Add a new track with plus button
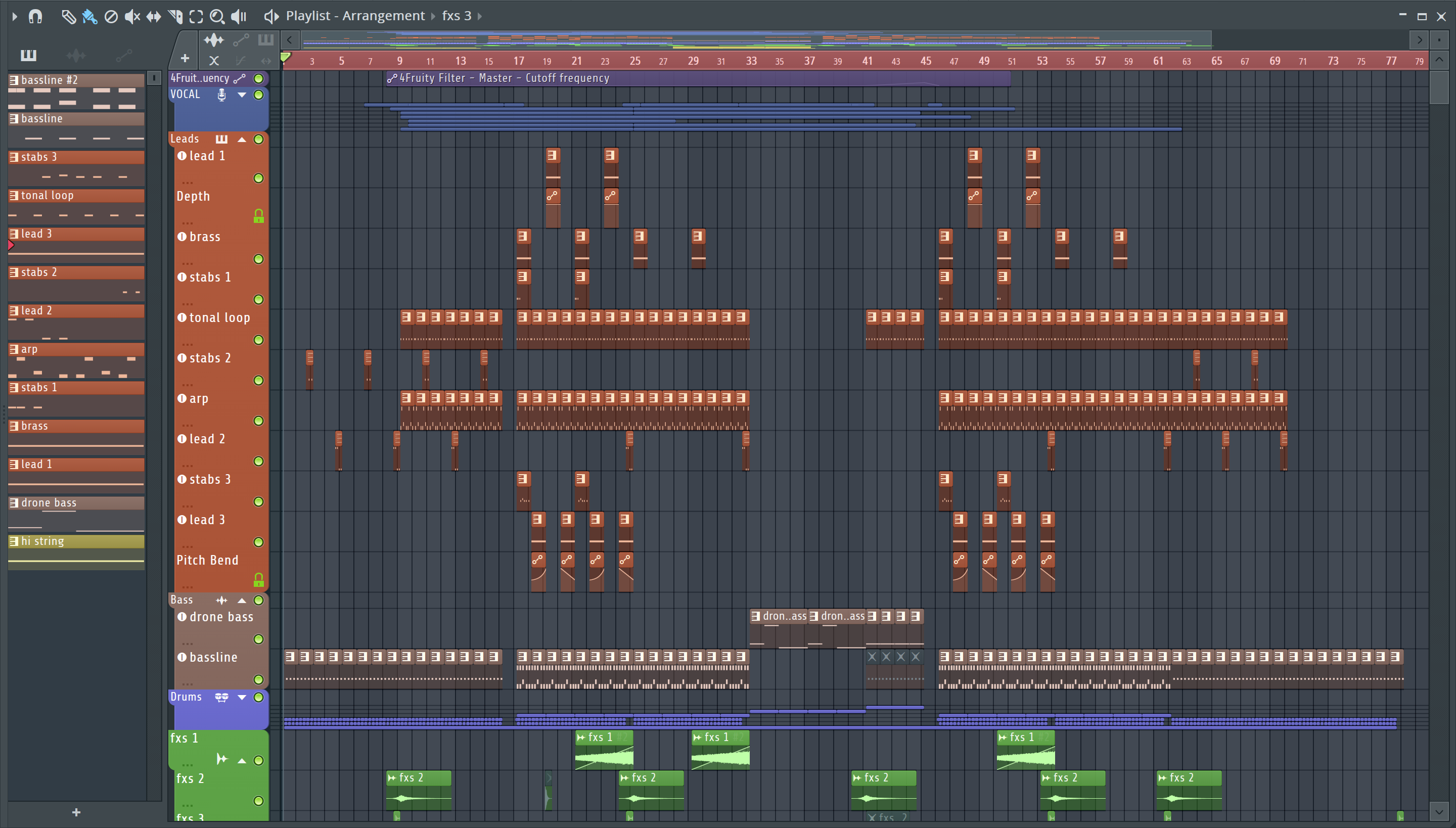 (185, 58)
